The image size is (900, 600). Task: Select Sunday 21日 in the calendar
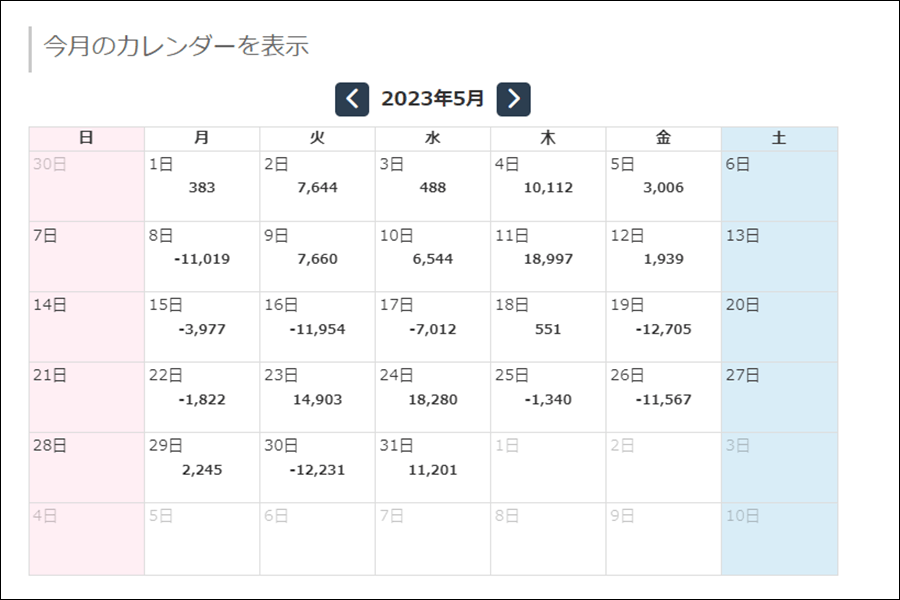click(x=87, y=397)
